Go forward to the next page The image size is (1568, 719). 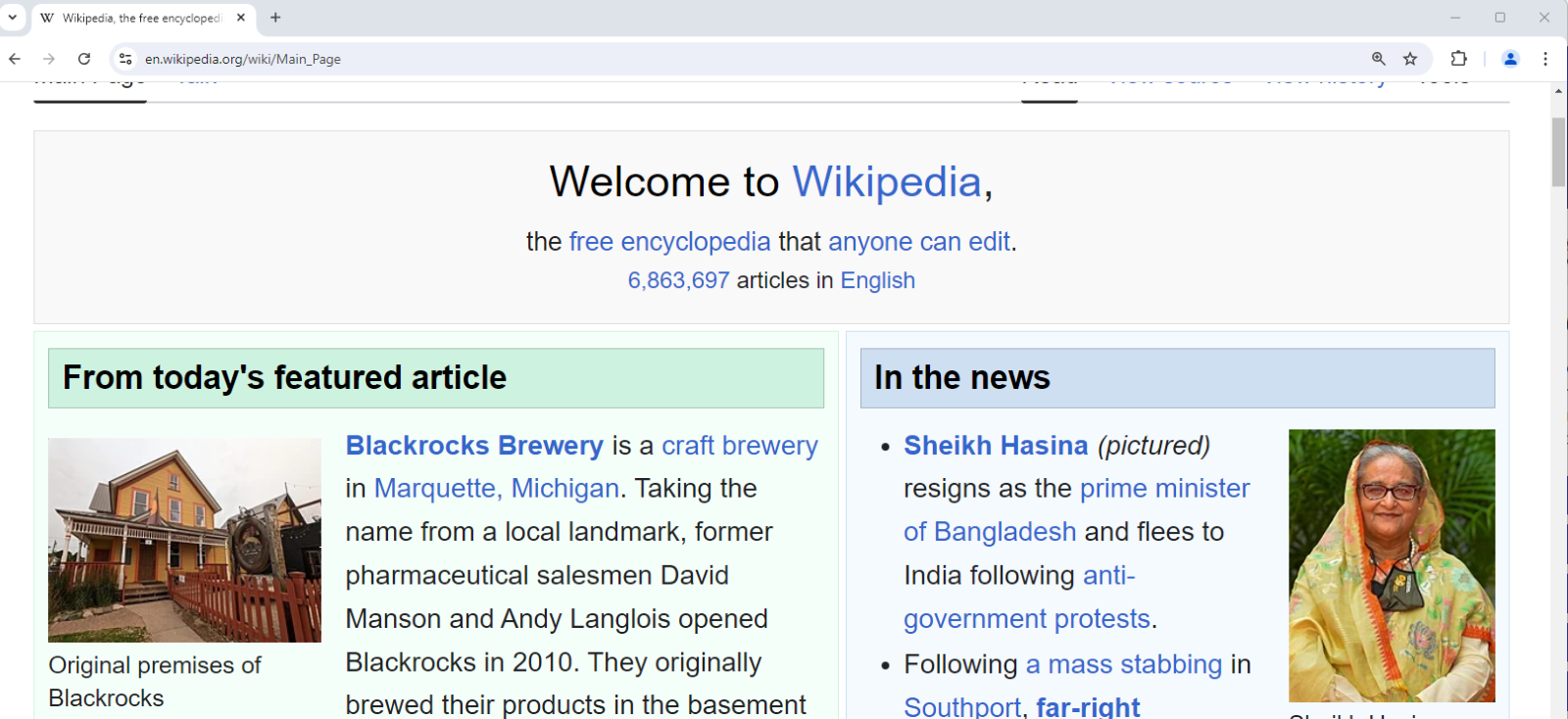tap(49, 59)
